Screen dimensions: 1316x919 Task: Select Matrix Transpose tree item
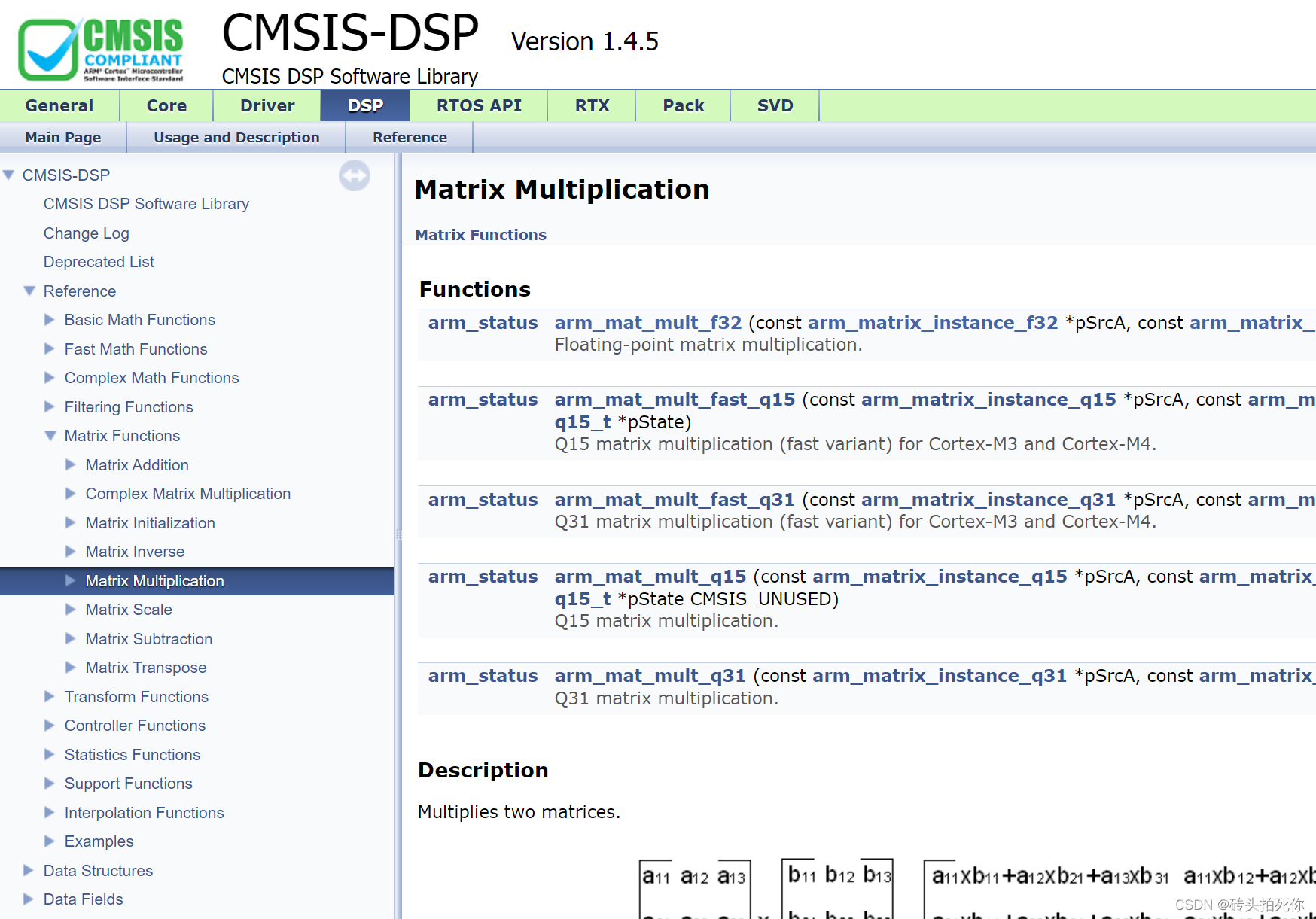[146, 668]
